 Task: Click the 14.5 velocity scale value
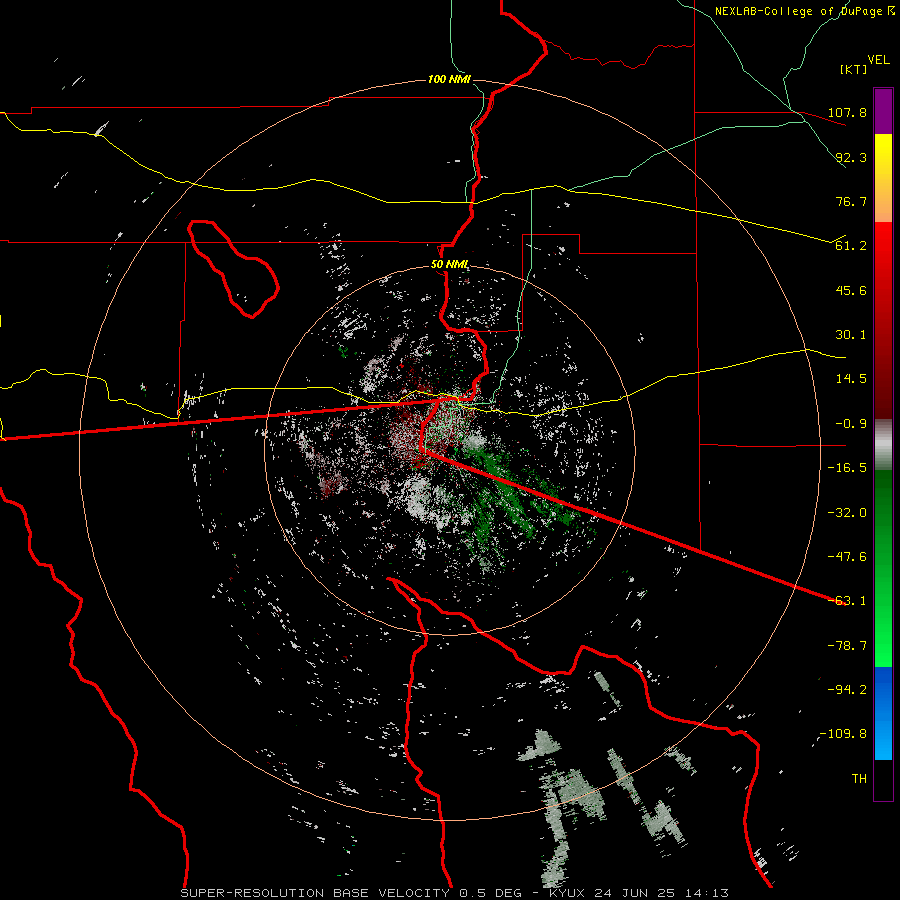(x=851, y=379)
